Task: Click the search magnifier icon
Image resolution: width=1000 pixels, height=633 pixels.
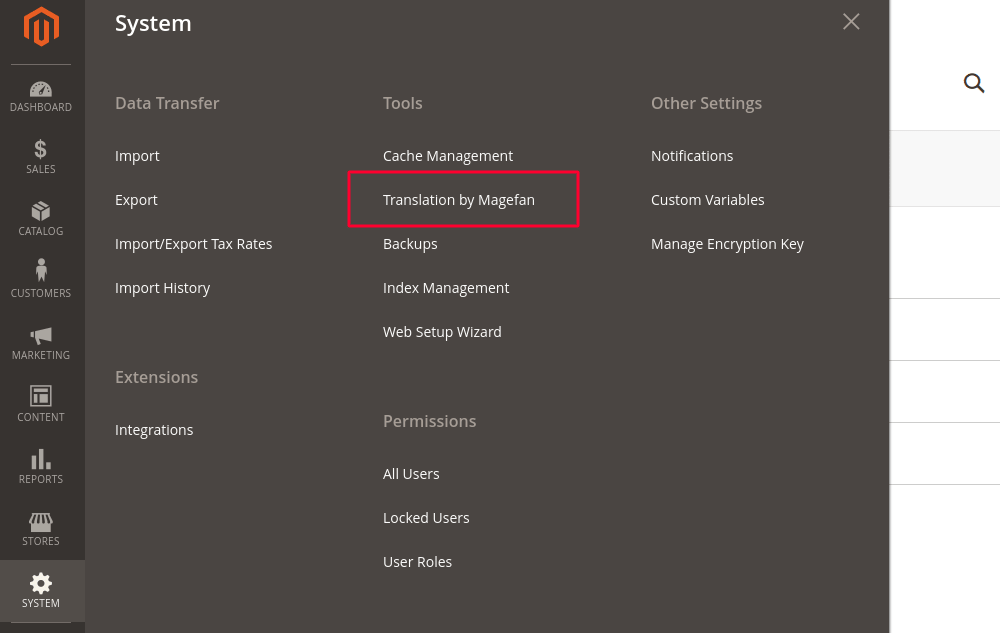Action: pos(974,83)
